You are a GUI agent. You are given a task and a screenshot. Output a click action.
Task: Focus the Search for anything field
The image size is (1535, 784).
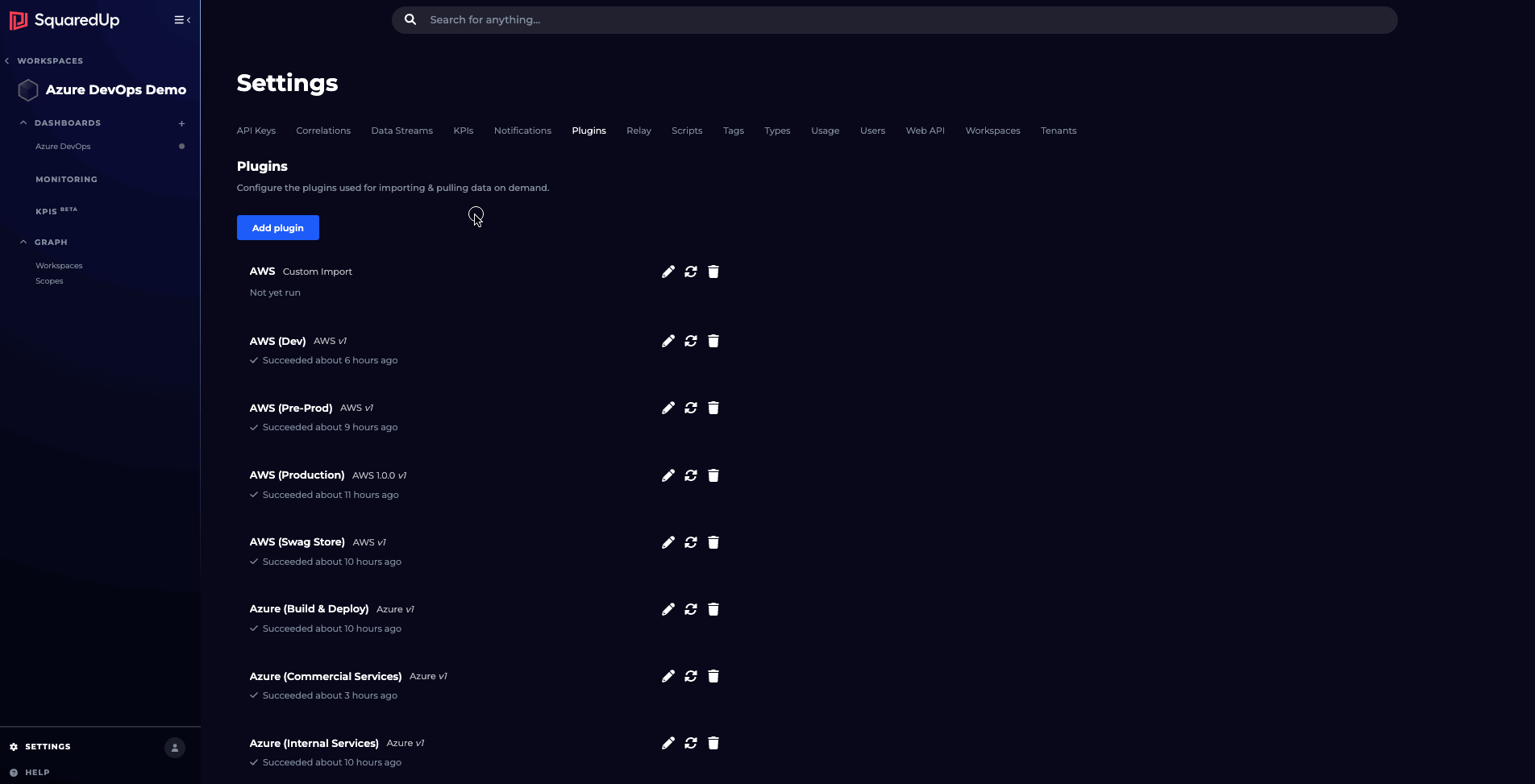pos(895,20)
